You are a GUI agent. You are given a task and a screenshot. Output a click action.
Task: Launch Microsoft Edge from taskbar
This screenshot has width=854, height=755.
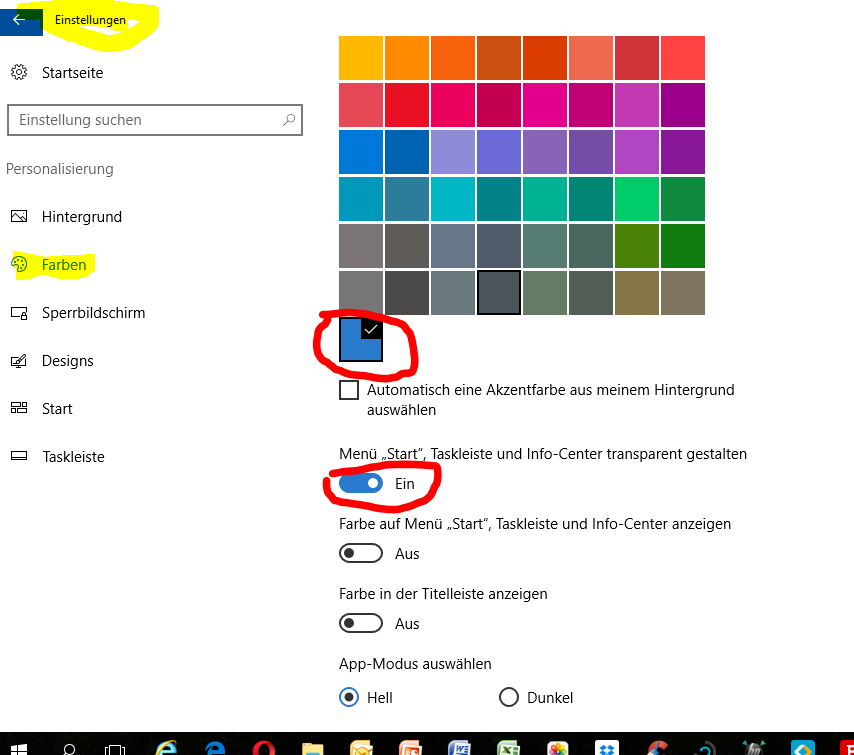click(x=215, y=748)
